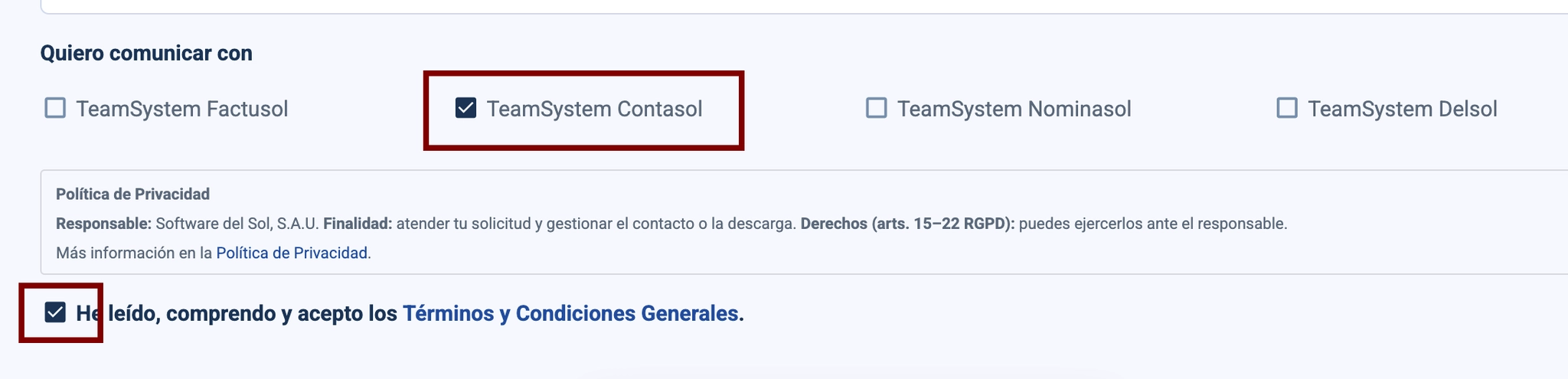Open Términos y Condiciones Generales link
The height and width of the screenshot is (379, 1568).
pos(570,313)
